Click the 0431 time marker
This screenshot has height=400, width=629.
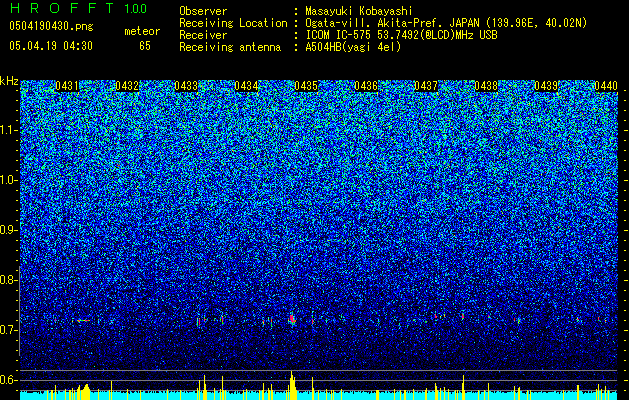pos(67,86)
